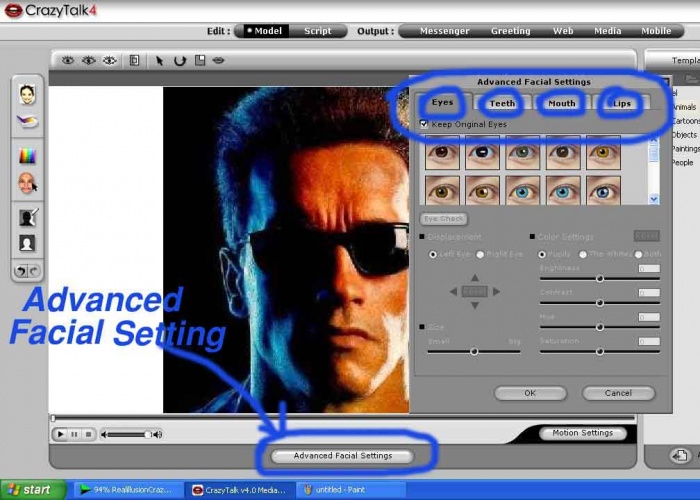Click the first eye icon in top toolbar
Image resolution: width=700 pixels, height=500 pixels.
tap(68, 60)
